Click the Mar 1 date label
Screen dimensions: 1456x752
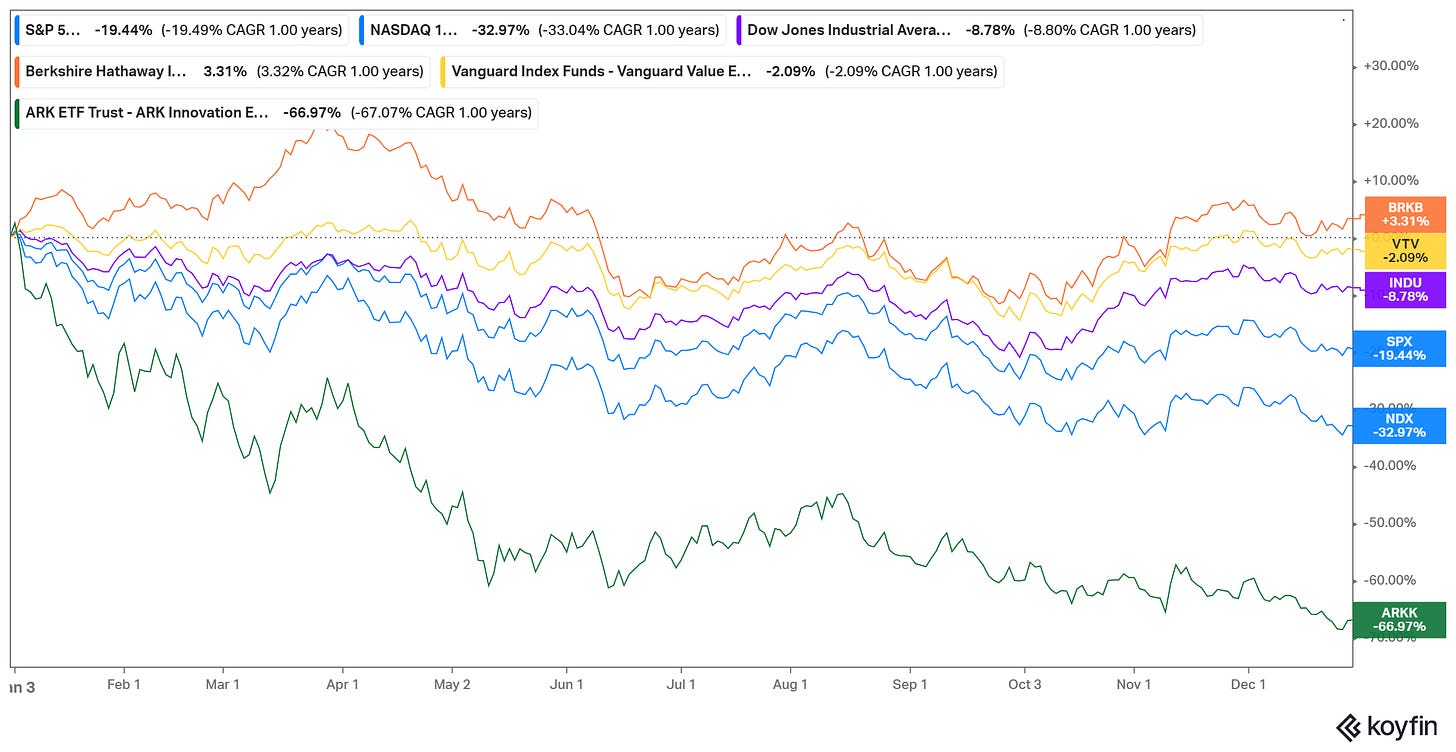[x=222, y=685]
